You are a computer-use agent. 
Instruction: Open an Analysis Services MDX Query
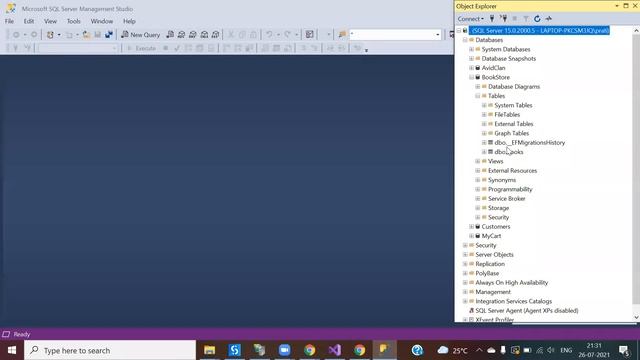(181, 35)
